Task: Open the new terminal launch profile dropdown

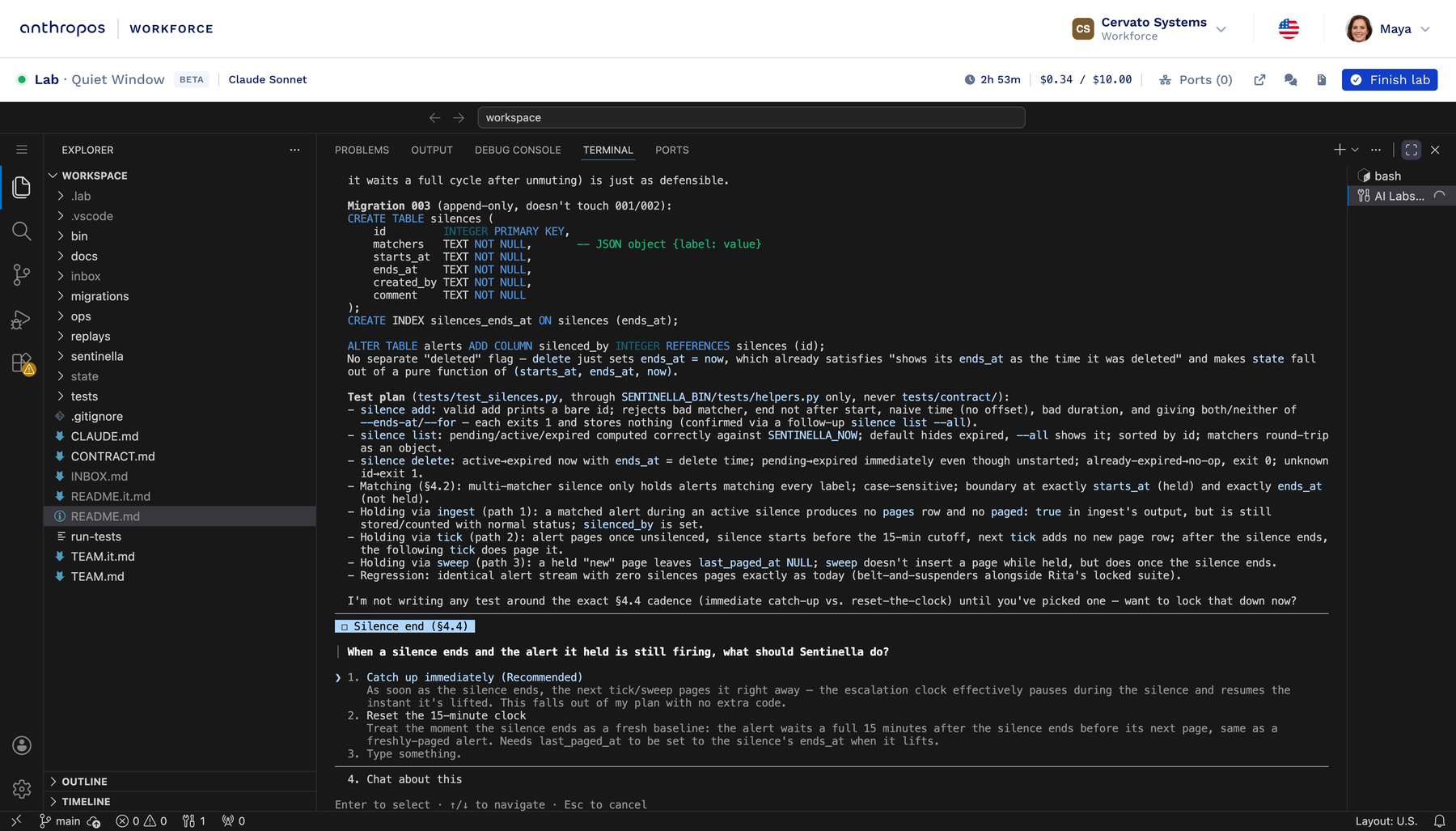Action: (x=1356, y=150)
